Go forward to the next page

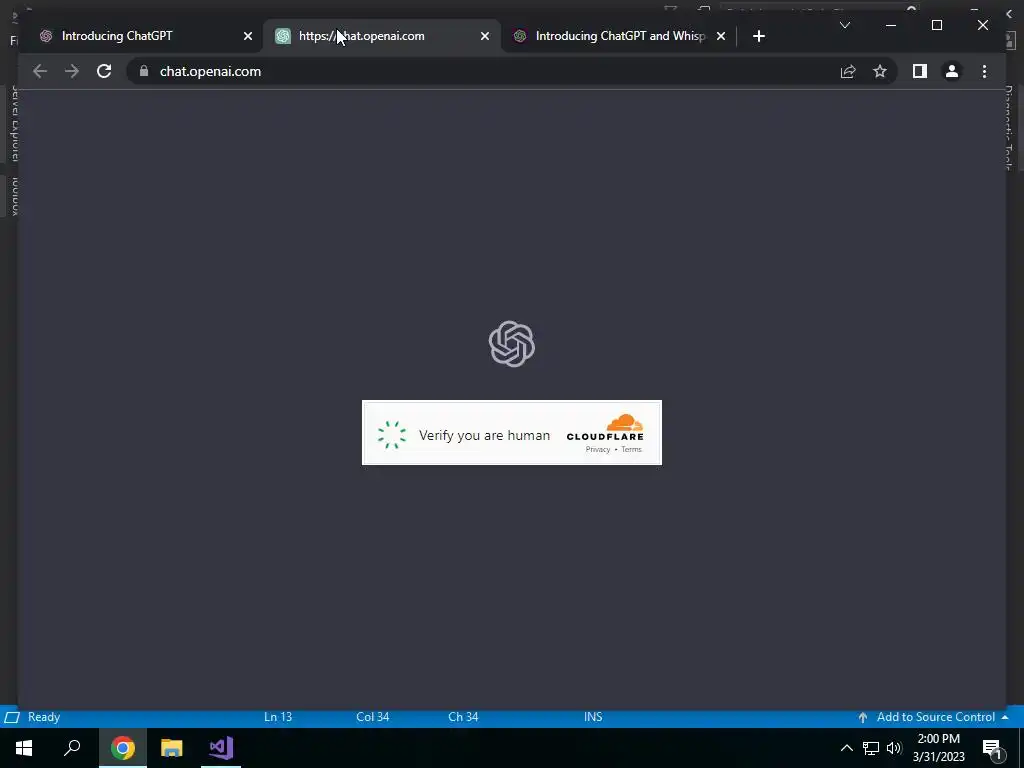coord(72,71)
